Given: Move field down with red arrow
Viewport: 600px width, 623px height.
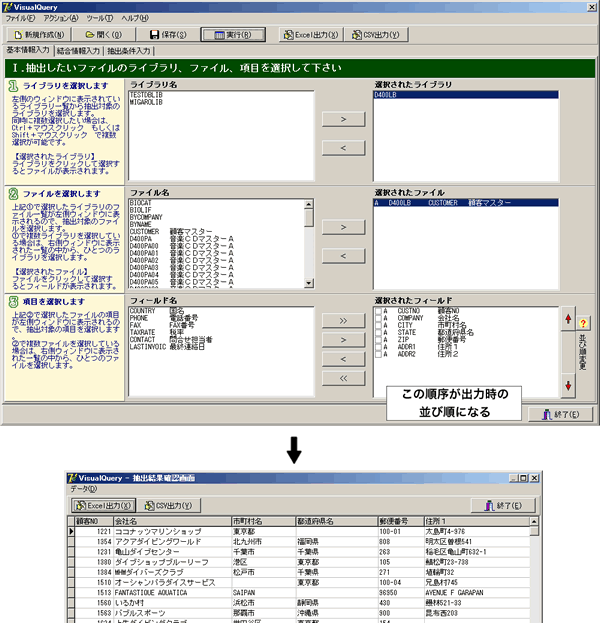Looking at the screenshot, I should (x=568, y=385).
